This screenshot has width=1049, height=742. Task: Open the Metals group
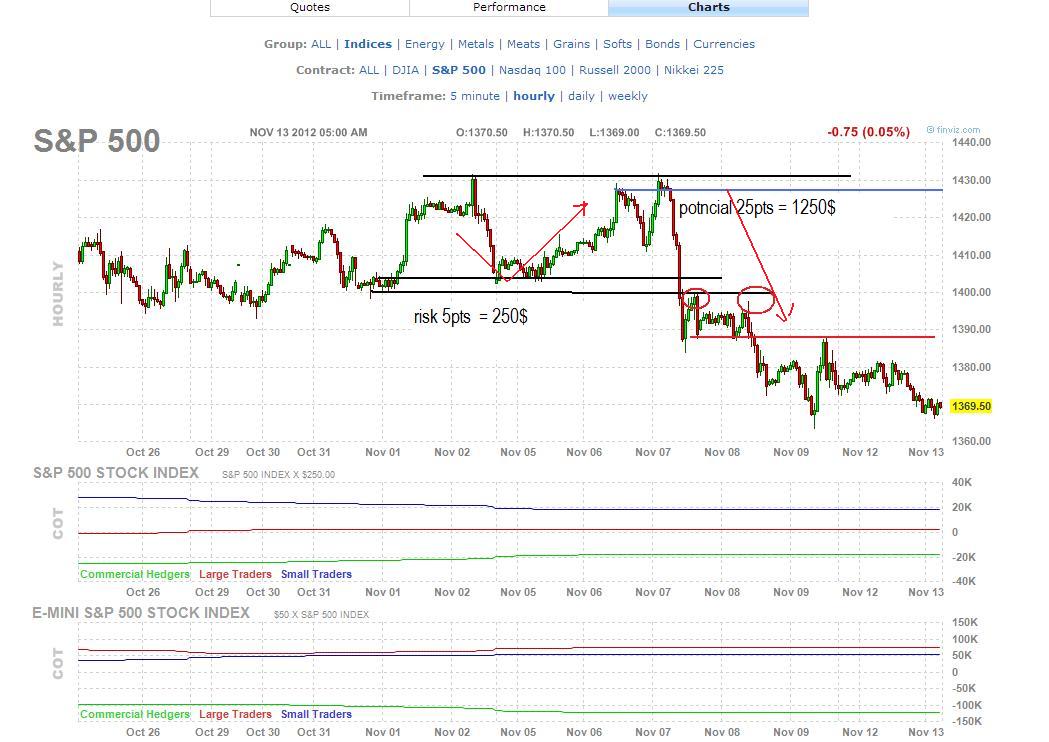coord(476,44)
